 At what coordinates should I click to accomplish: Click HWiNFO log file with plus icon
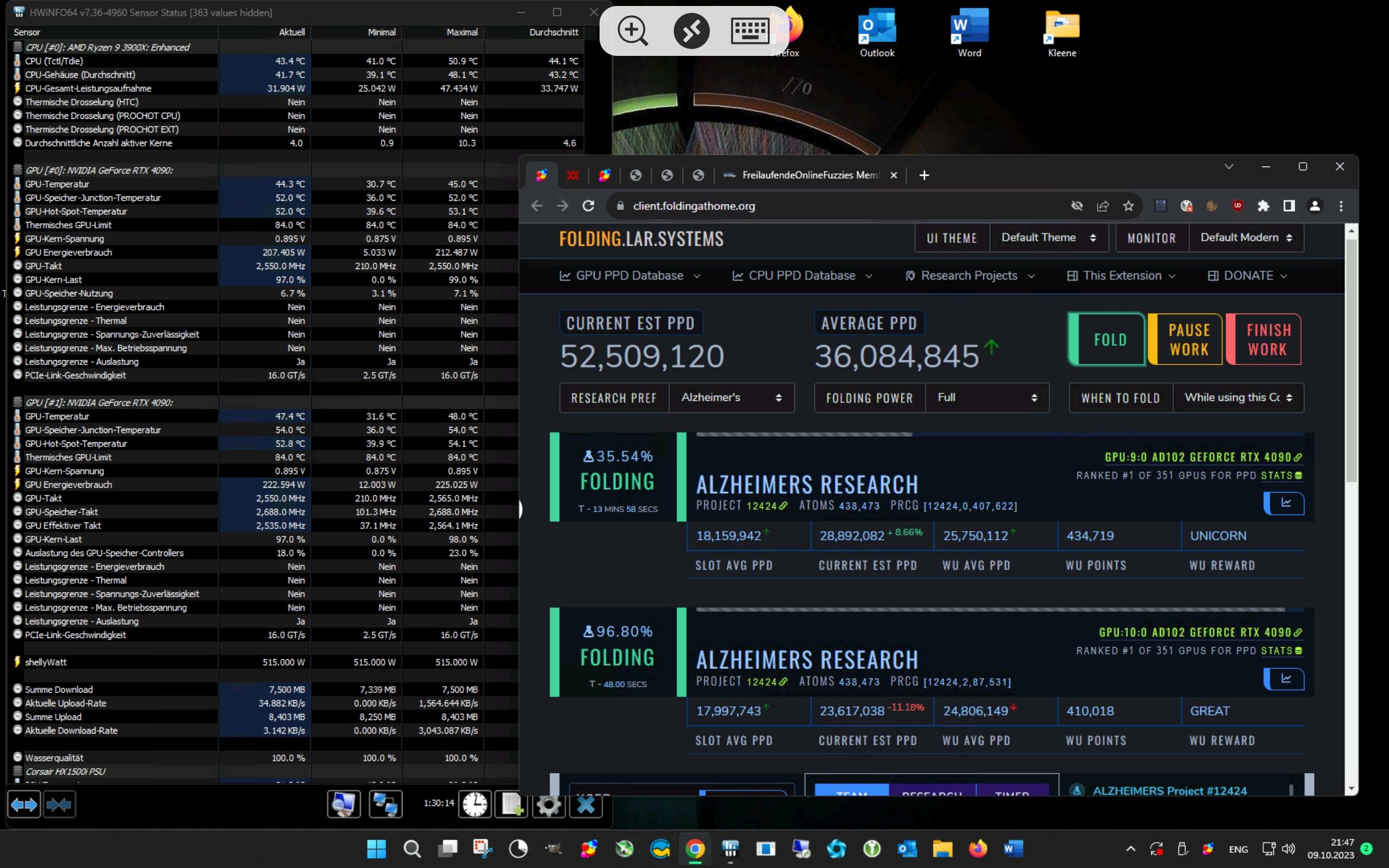(x=512, y=805)
